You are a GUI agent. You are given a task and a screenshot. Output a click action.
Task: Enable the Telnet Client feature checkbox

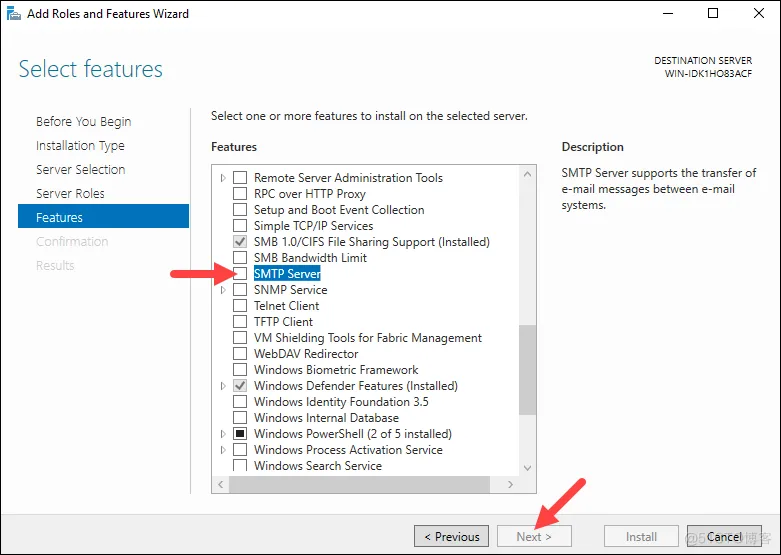click(240, 306)
